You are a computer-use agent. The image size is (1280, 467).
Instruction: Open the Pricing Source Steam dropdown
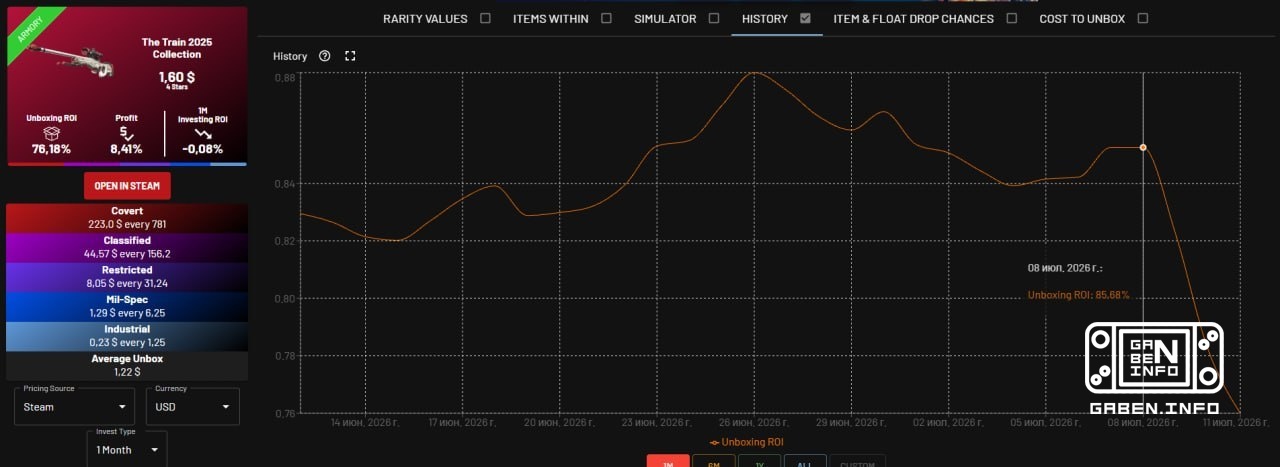coord(76,407)
